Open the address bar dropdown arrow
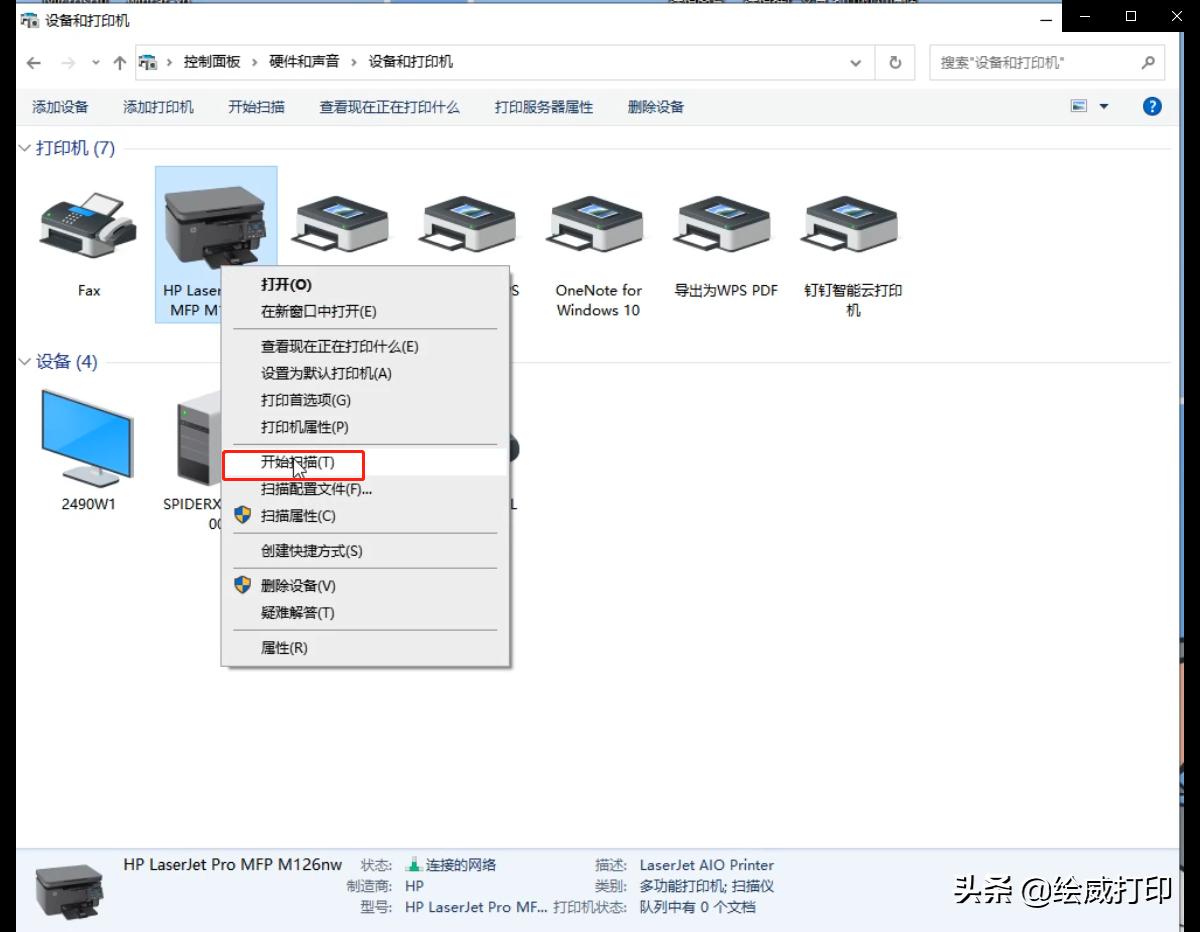This screenshot has height=932, width=1200. pos(855,62)
